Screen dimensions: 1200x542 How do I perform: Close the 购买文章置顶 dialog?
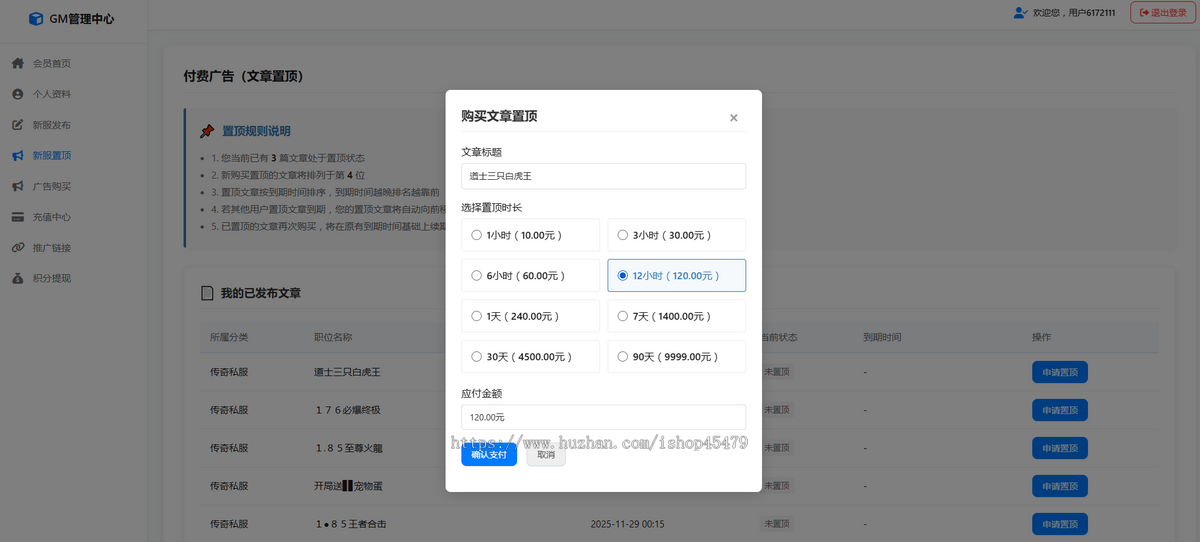pos(733,117)
